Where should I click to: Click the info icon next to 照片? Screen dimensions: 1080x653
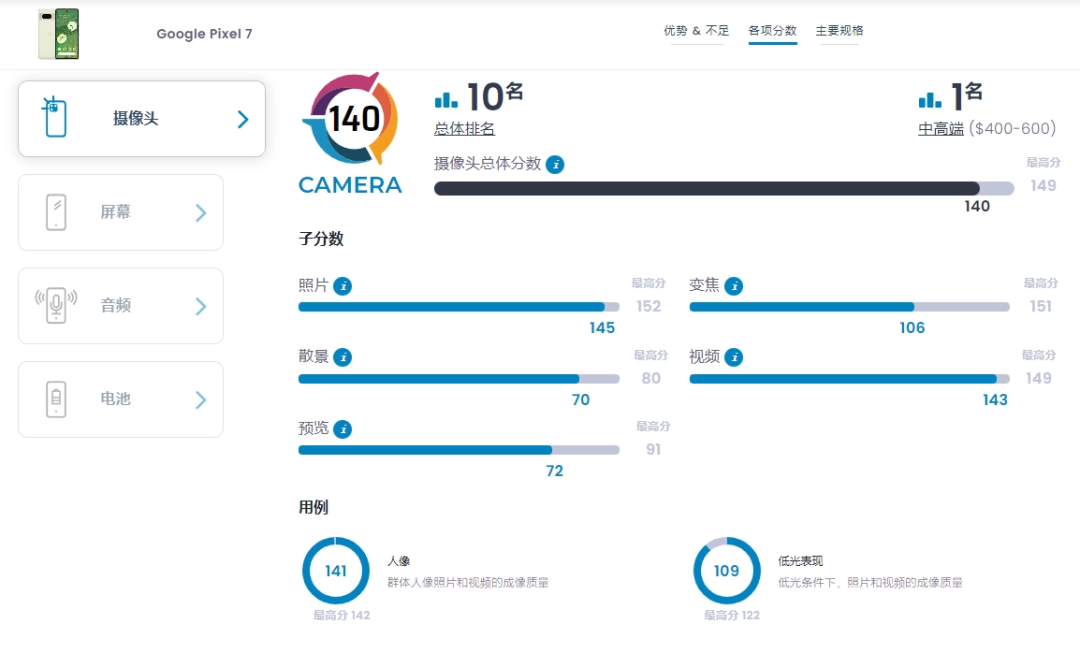tap(342, 286)
